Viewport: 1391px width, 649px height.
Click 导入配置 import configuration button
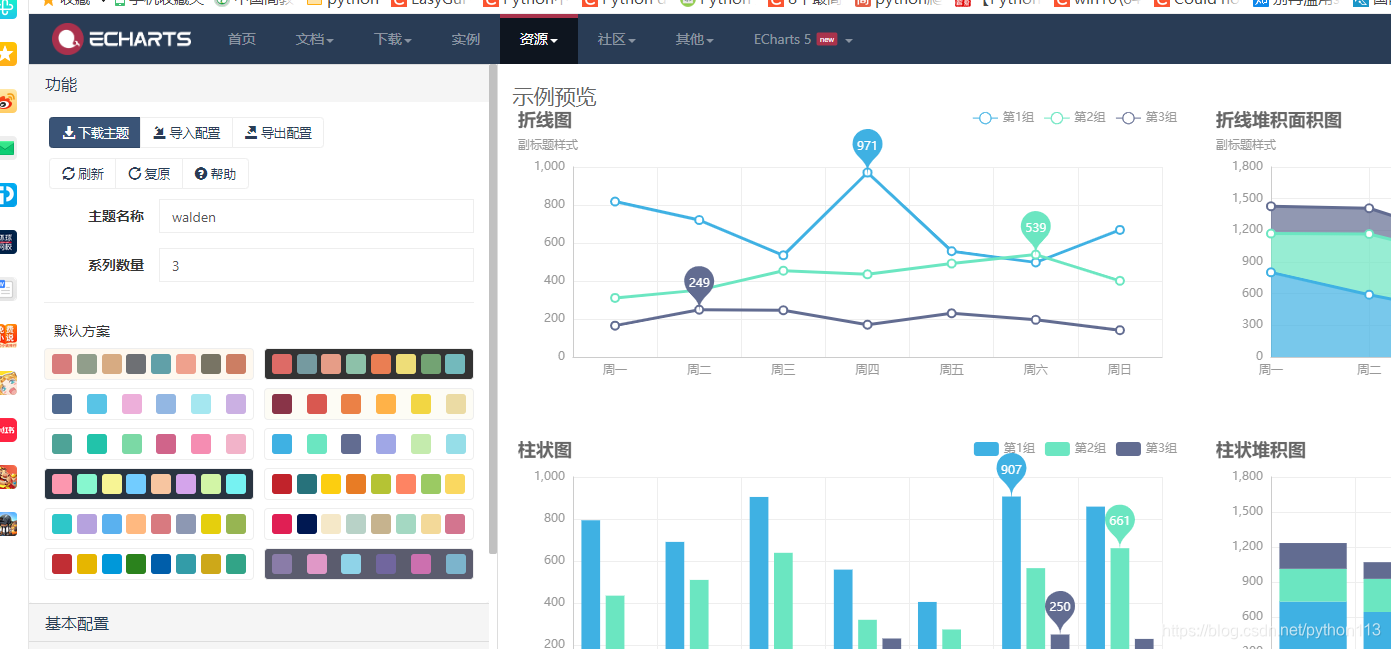click(x=187, y=133)
